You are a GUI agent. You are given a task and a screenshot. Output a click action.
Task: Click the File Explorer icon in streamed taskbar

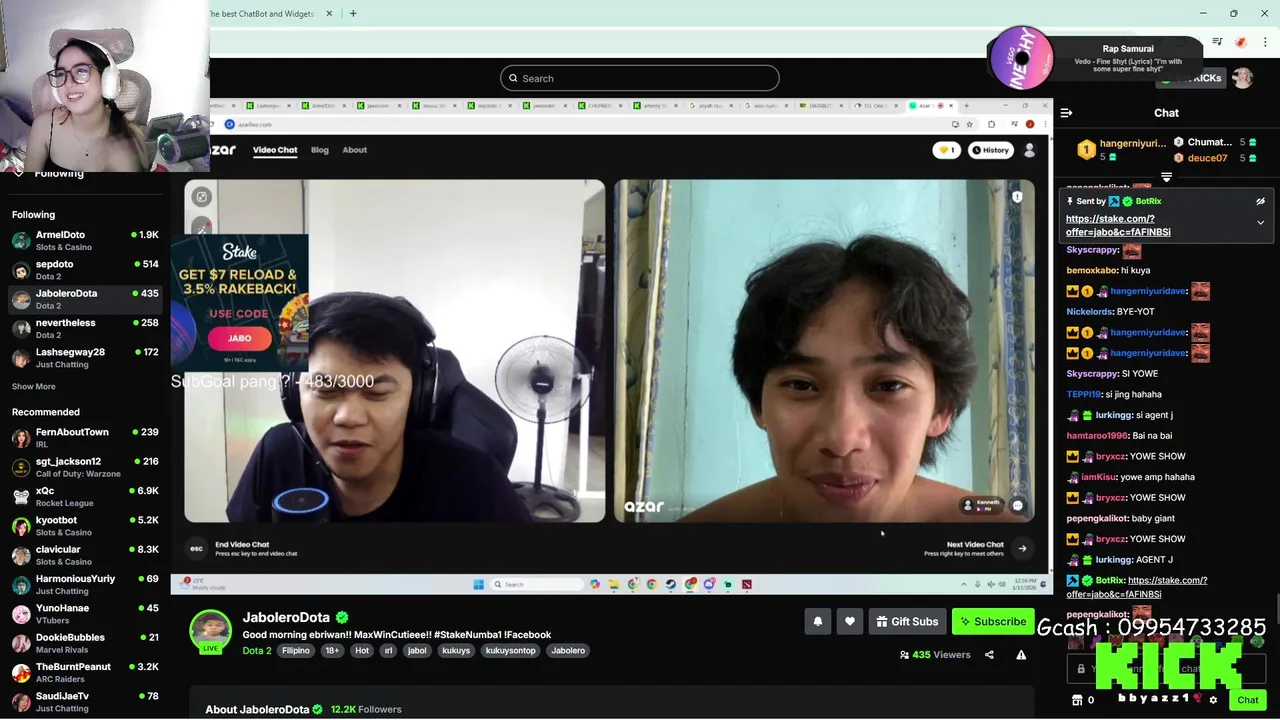coord(614,584)
